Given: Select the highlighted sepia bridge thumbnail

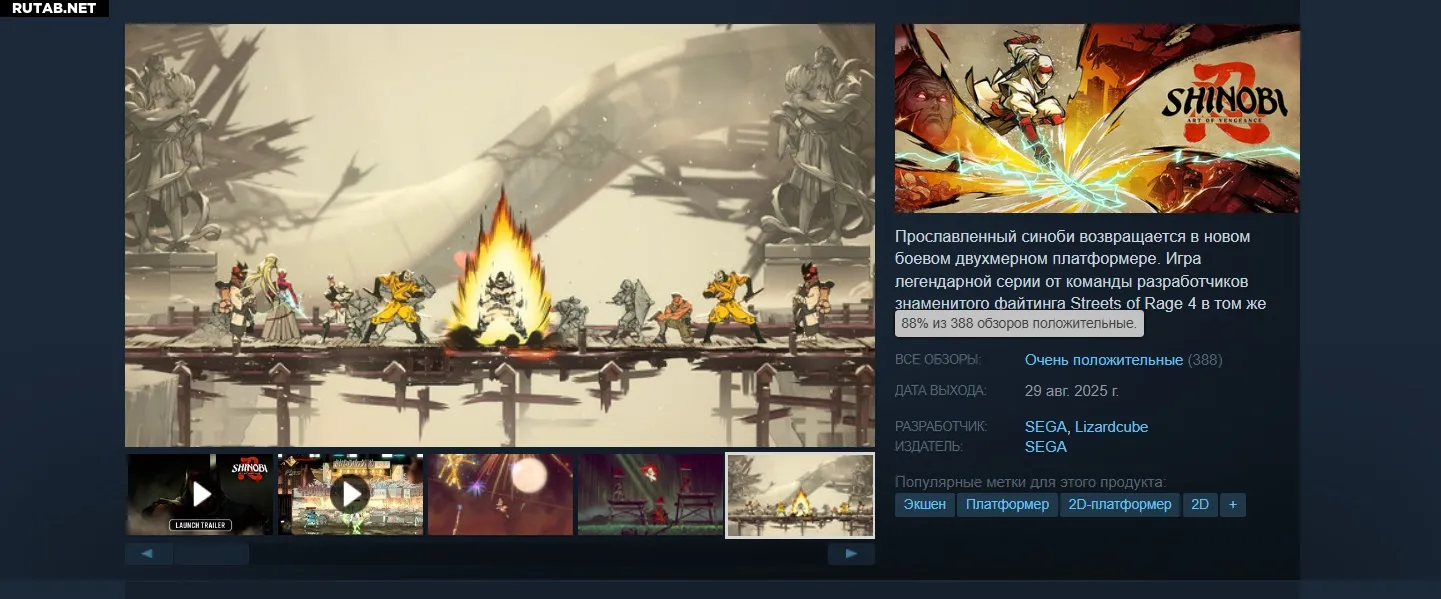Looking at the screenshot, I should [x=800, y=495].
